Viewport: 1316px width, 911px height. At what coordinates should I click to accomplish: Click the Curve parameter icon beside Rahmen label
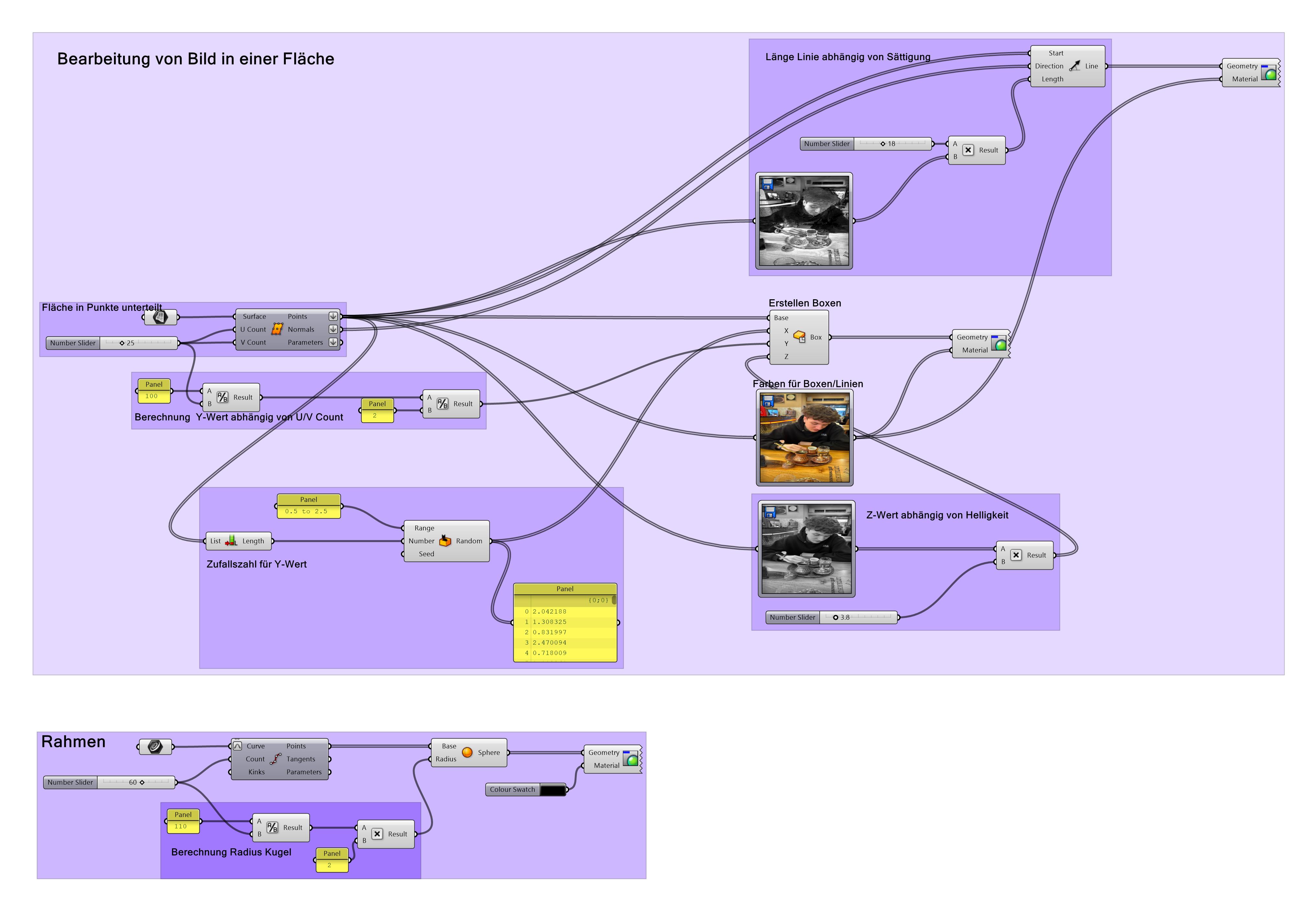[155, 746]
